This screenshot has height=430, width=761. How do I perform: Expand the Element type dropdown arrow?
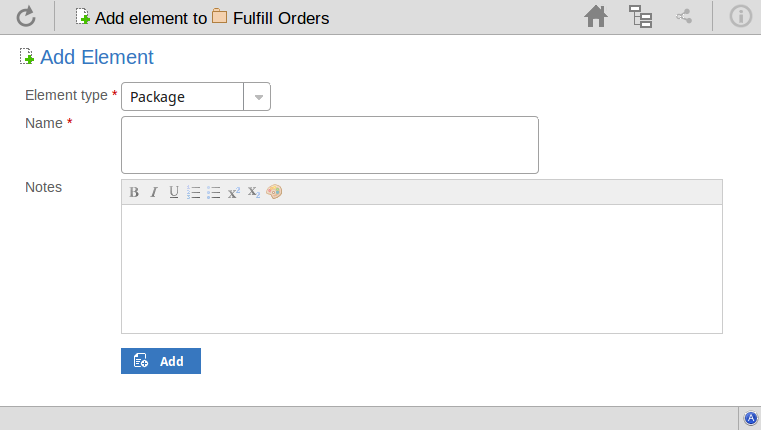[258, 97]
